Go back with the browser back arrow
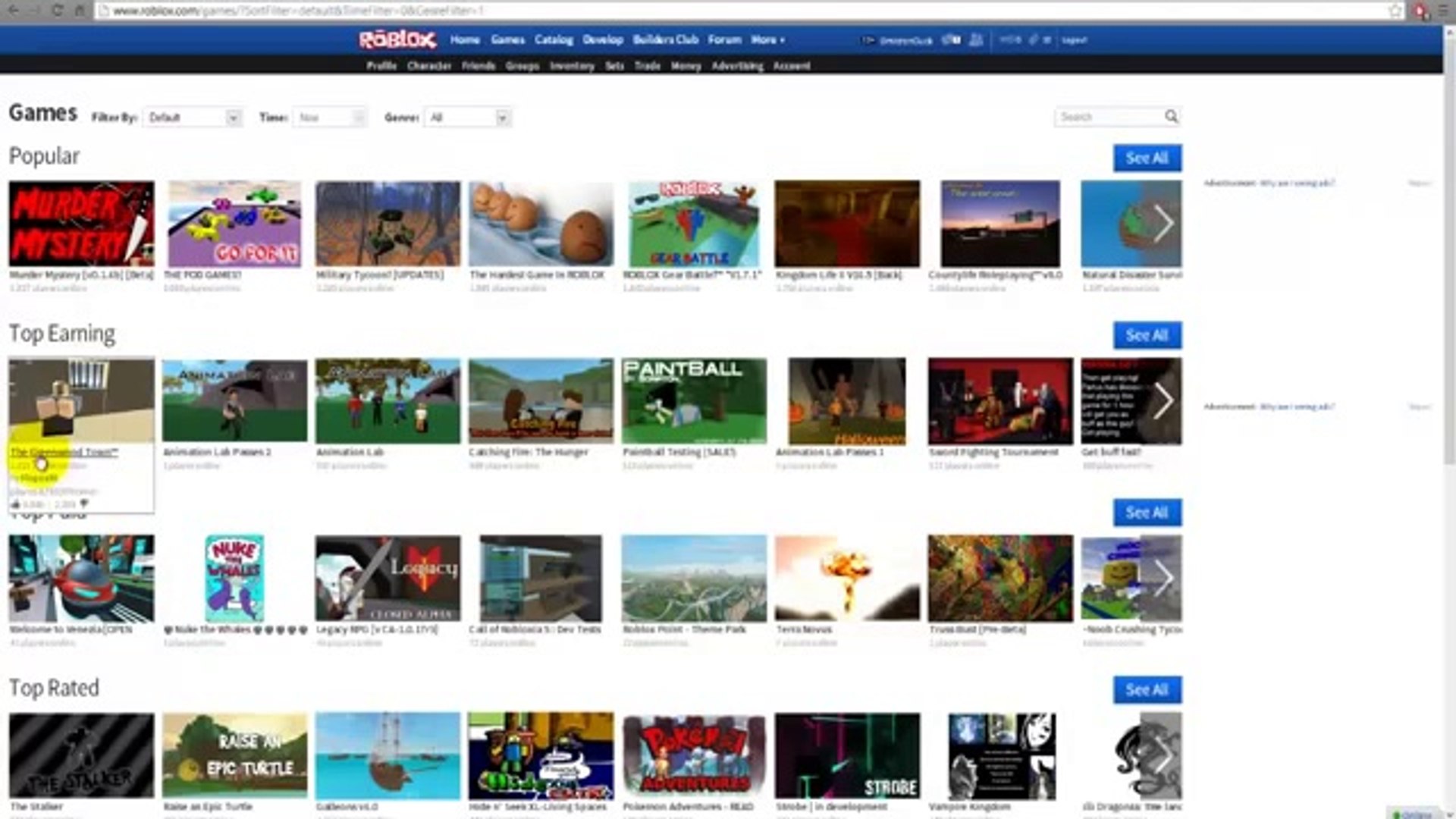 (x=14, y=11)
